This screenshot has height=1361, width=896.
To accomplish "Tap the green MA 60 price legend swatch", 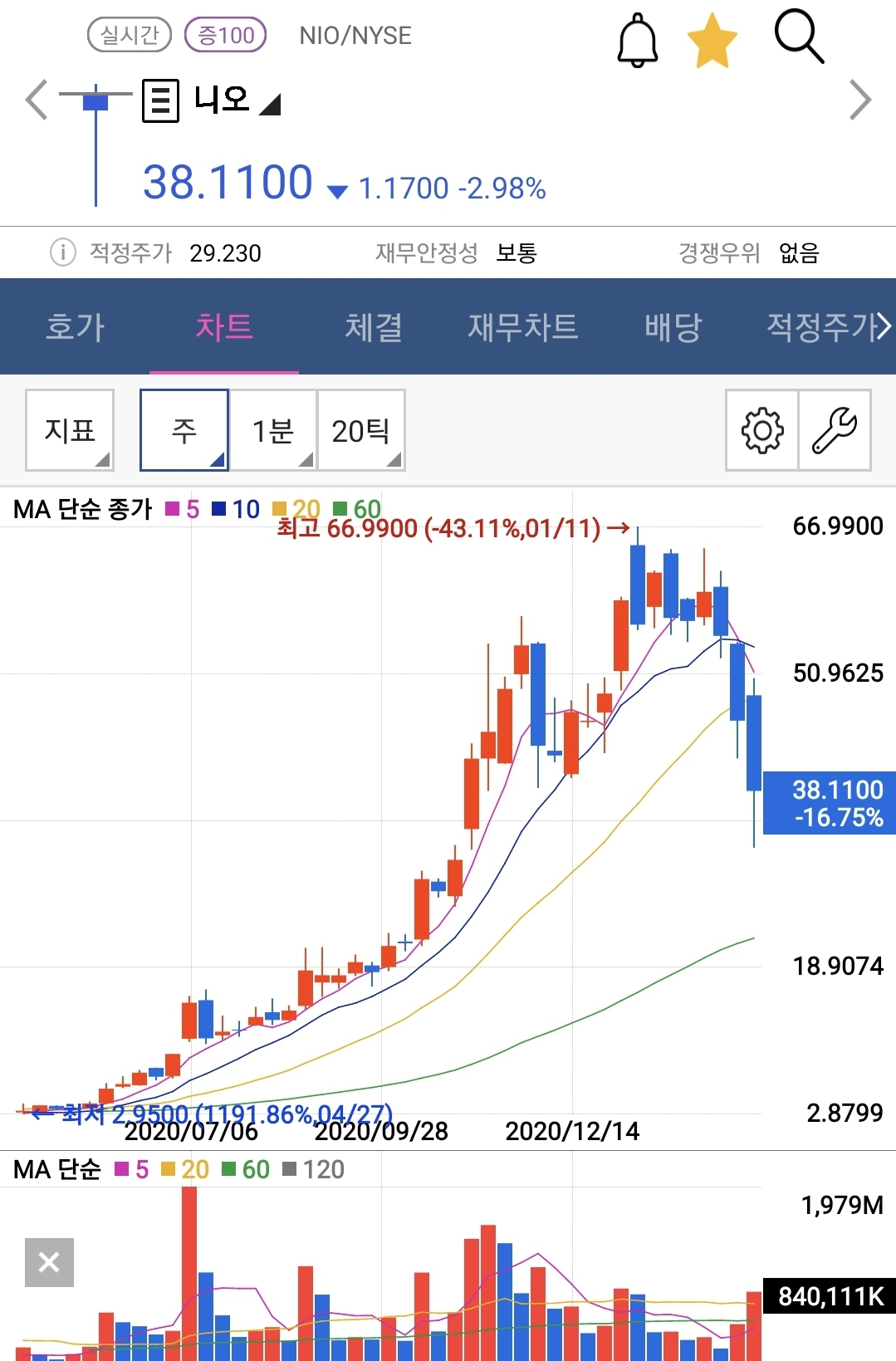I will tap(340, 508).
